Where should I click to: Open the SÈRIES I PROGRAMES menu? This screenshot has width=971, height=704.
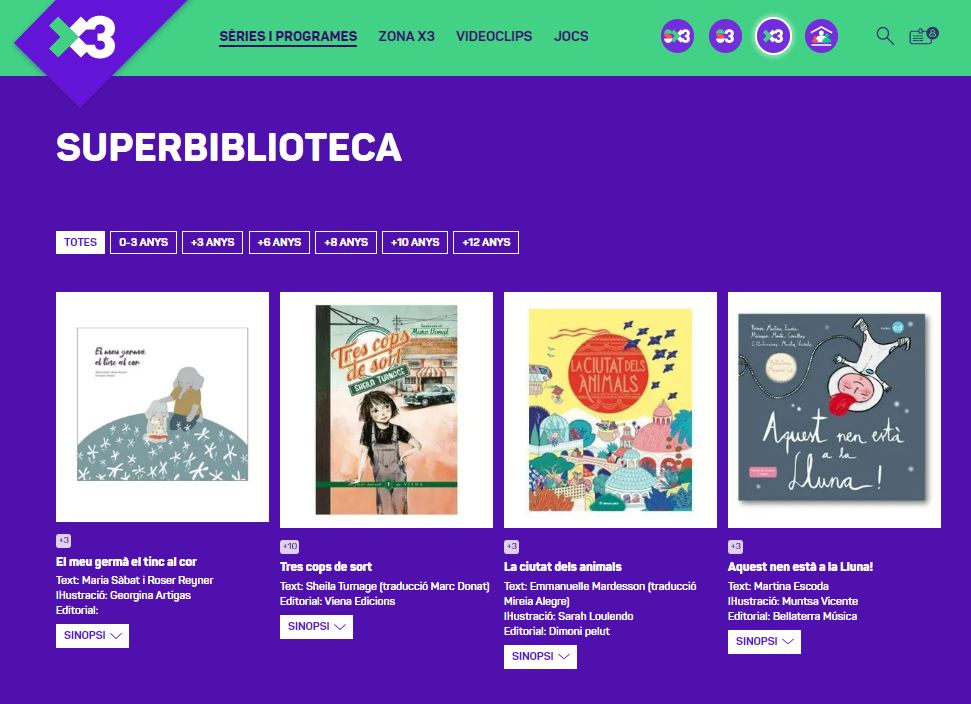(288, 37)
